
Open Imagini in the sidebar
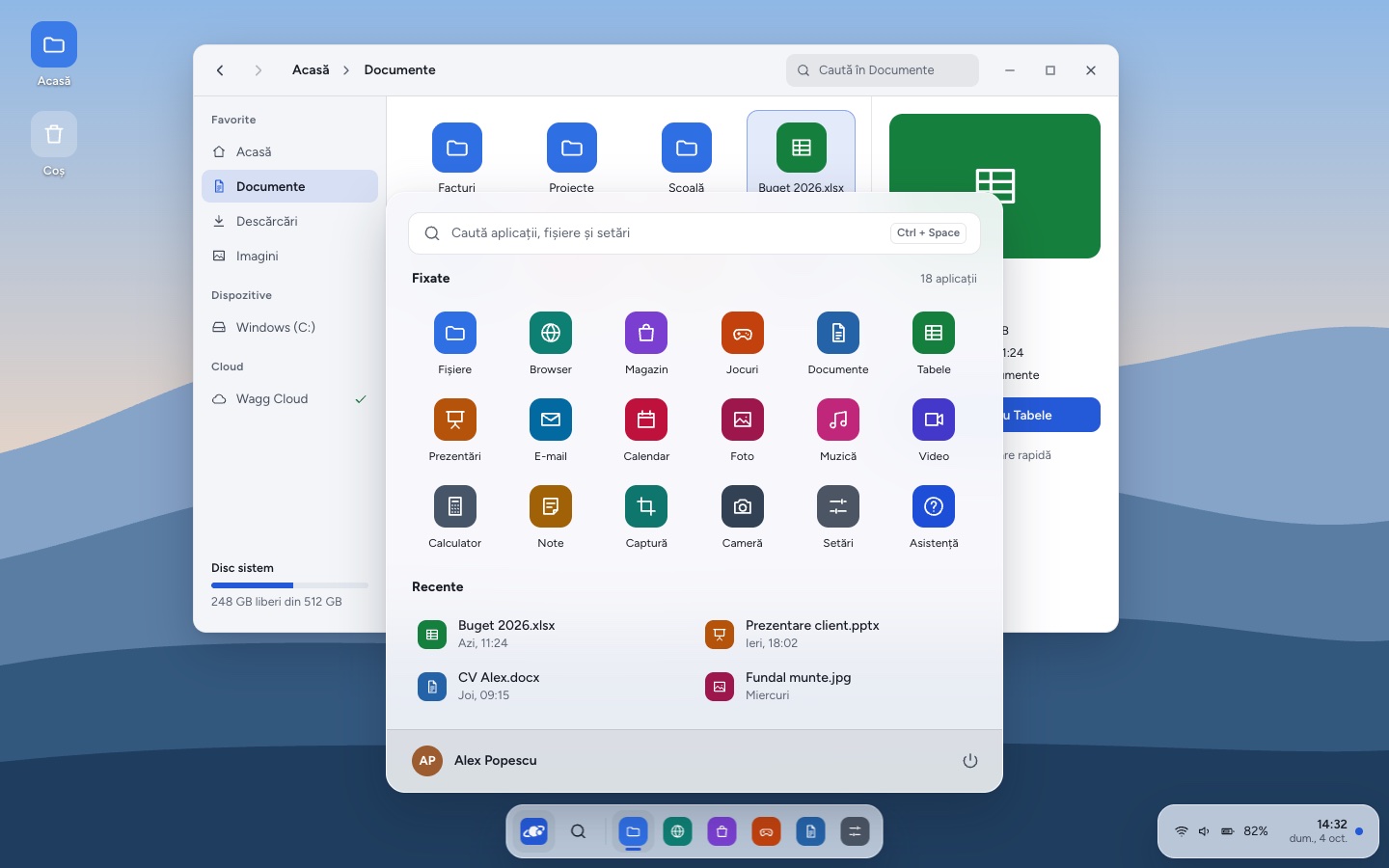tap(289, 257)
